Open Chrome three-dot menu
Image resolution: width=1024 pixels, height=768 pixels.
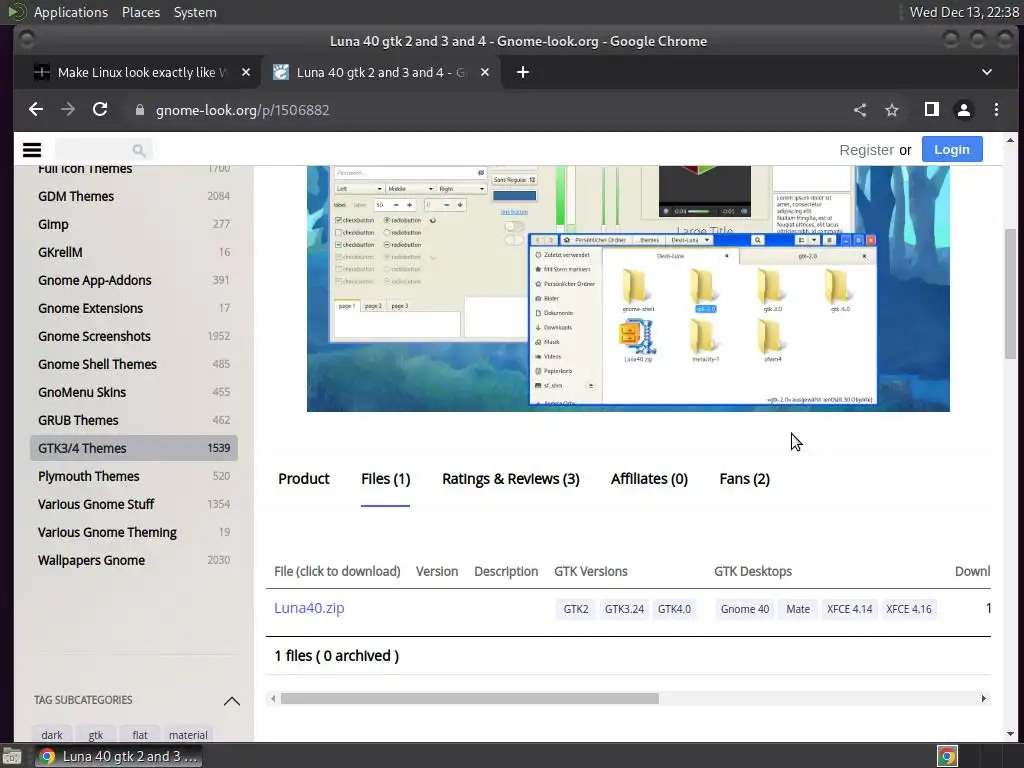tap(996, 110)
